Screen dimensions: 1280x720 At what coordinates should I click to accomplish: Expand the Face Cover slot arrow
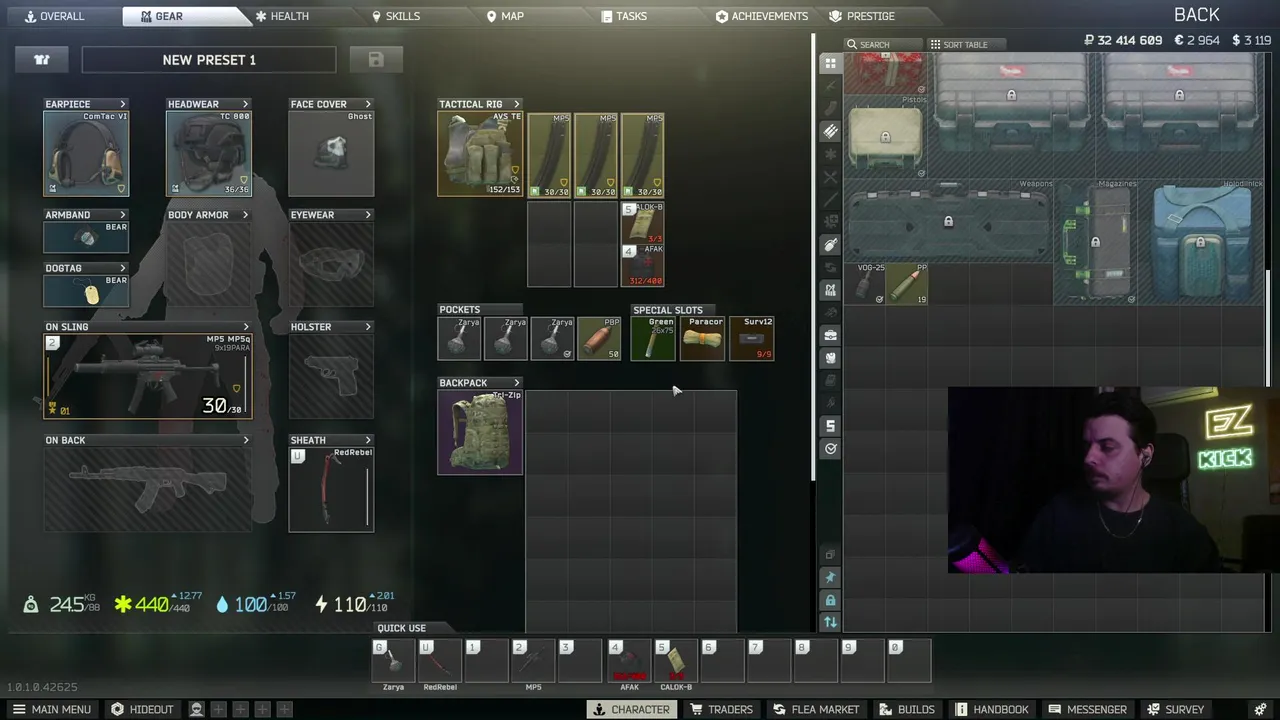click(368, 104)
